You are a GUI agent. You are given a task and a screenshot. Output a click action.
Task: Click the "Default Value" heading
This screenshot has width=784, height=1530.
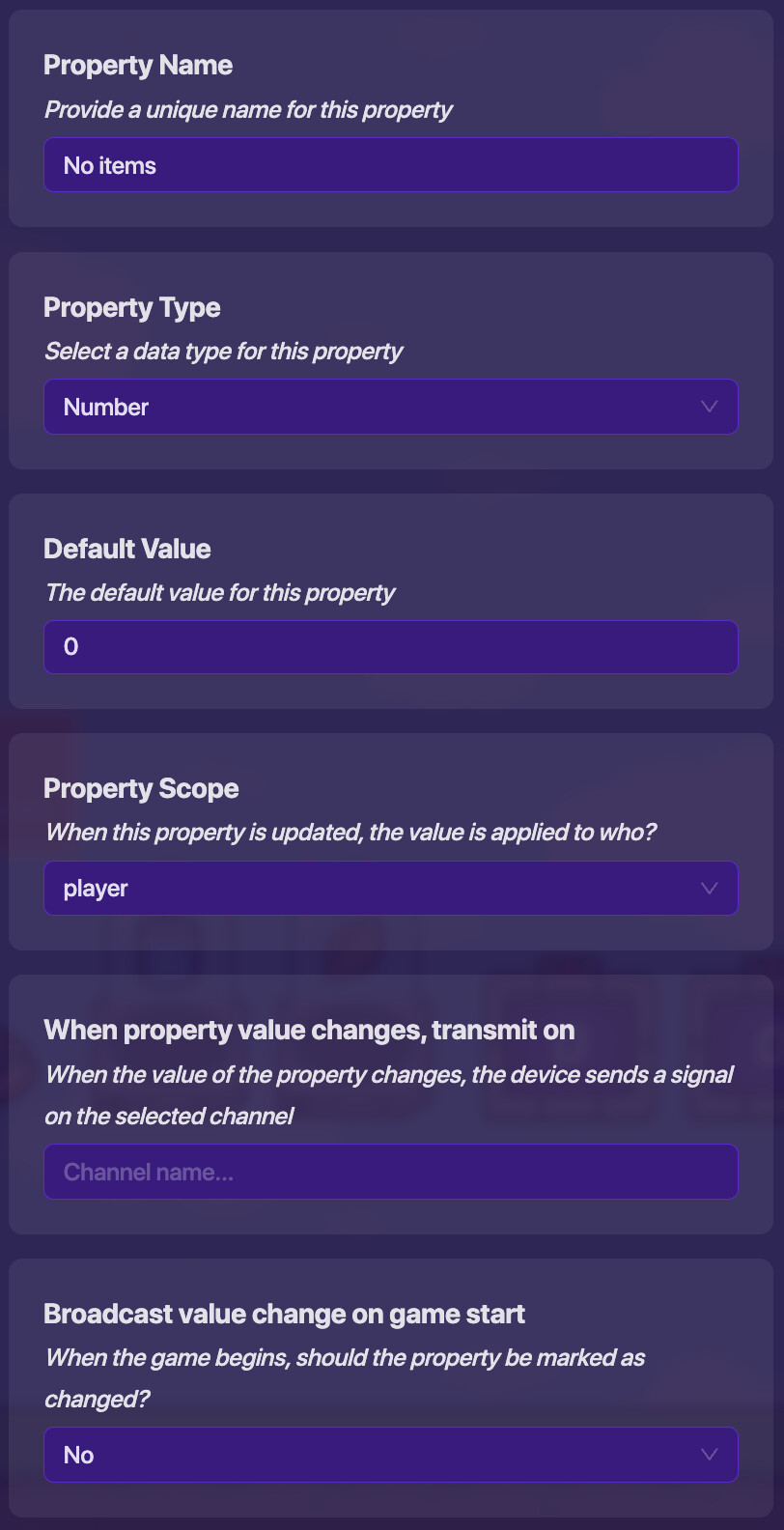127,549
